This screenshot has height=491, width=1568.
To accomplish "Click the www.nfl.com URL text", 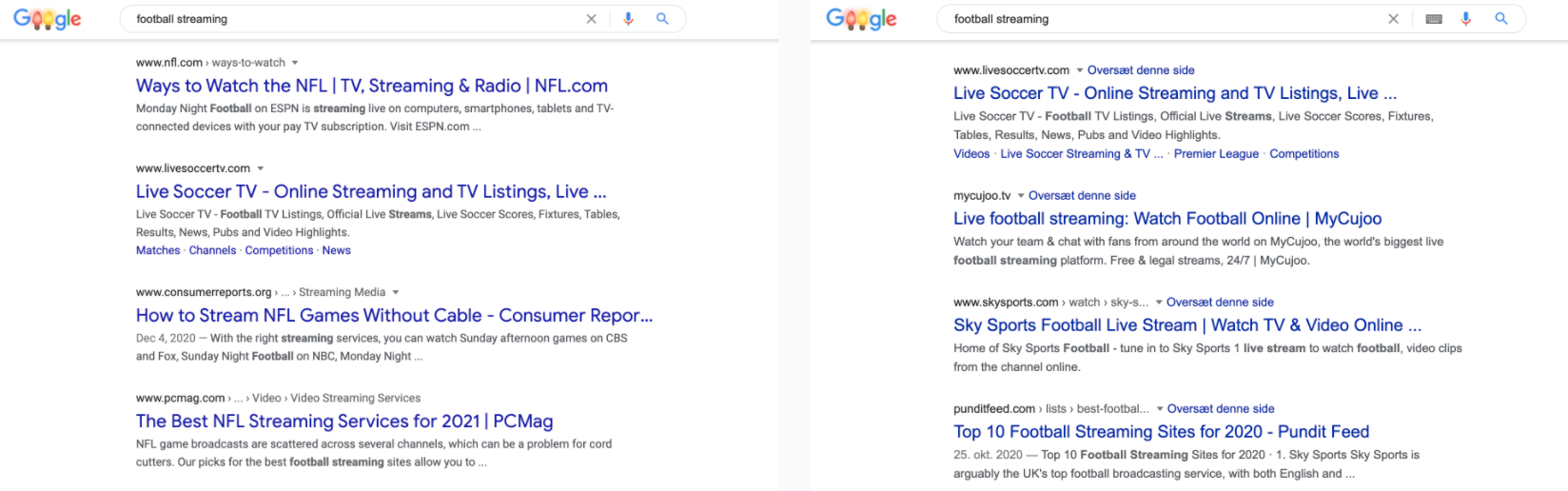I will (x=169, y=63).
